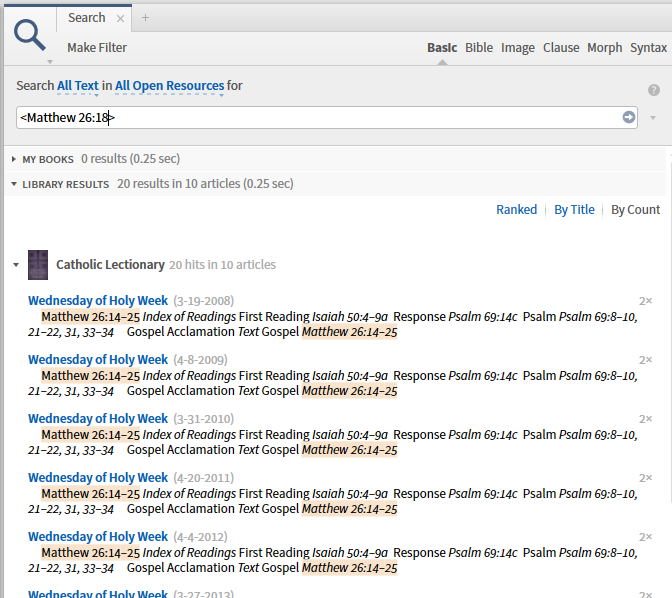Switch to Morph search type

(604, 48)
